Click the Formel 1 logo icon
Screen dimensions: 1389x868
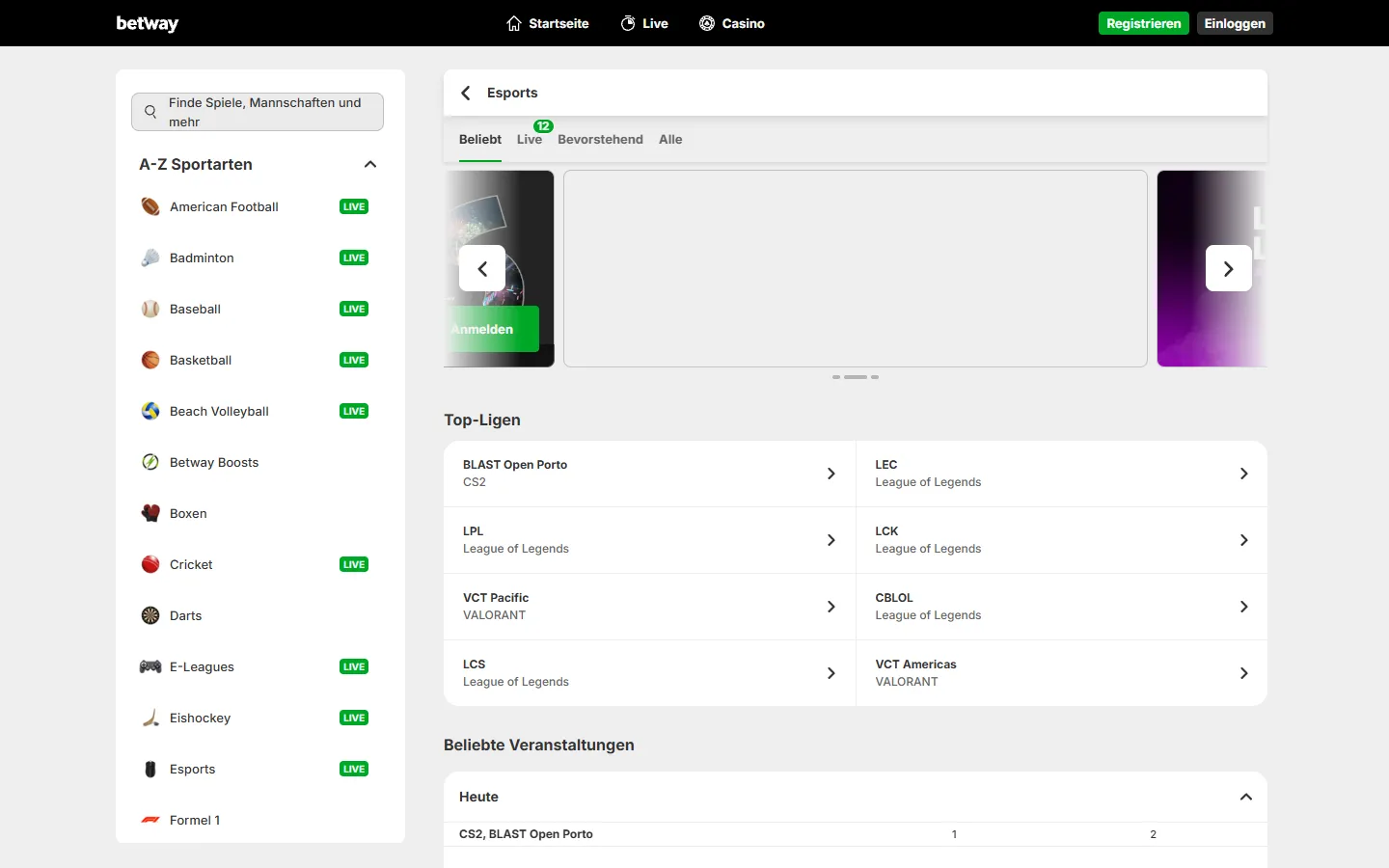150,820
